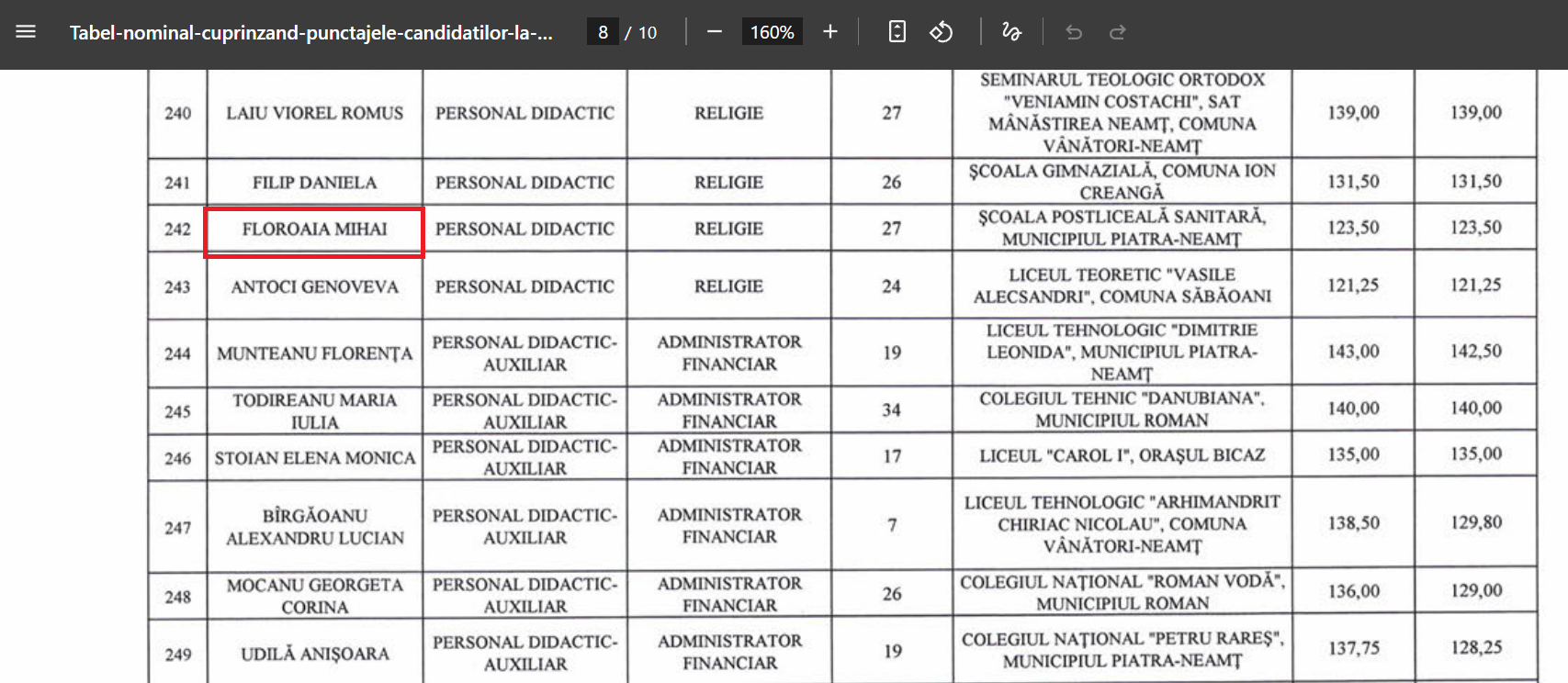Screen dimensions: 1568x683
Task: Select COLEGIUL NAȚIONAL PETRU RAREȘ cell
Action: click(1122, 651)
